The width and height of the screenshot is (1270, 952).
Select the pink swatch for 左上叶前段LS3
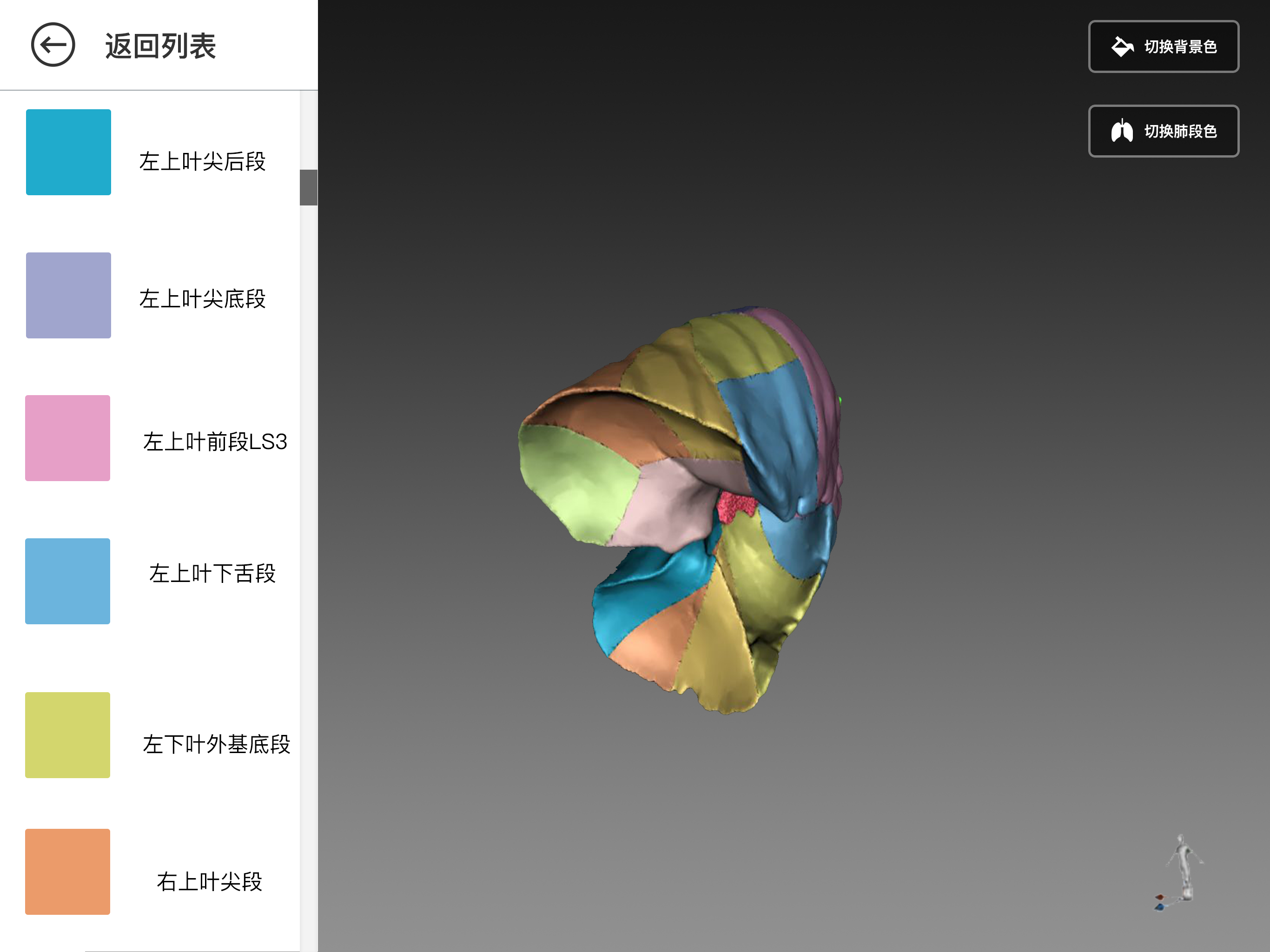(68, 438)
